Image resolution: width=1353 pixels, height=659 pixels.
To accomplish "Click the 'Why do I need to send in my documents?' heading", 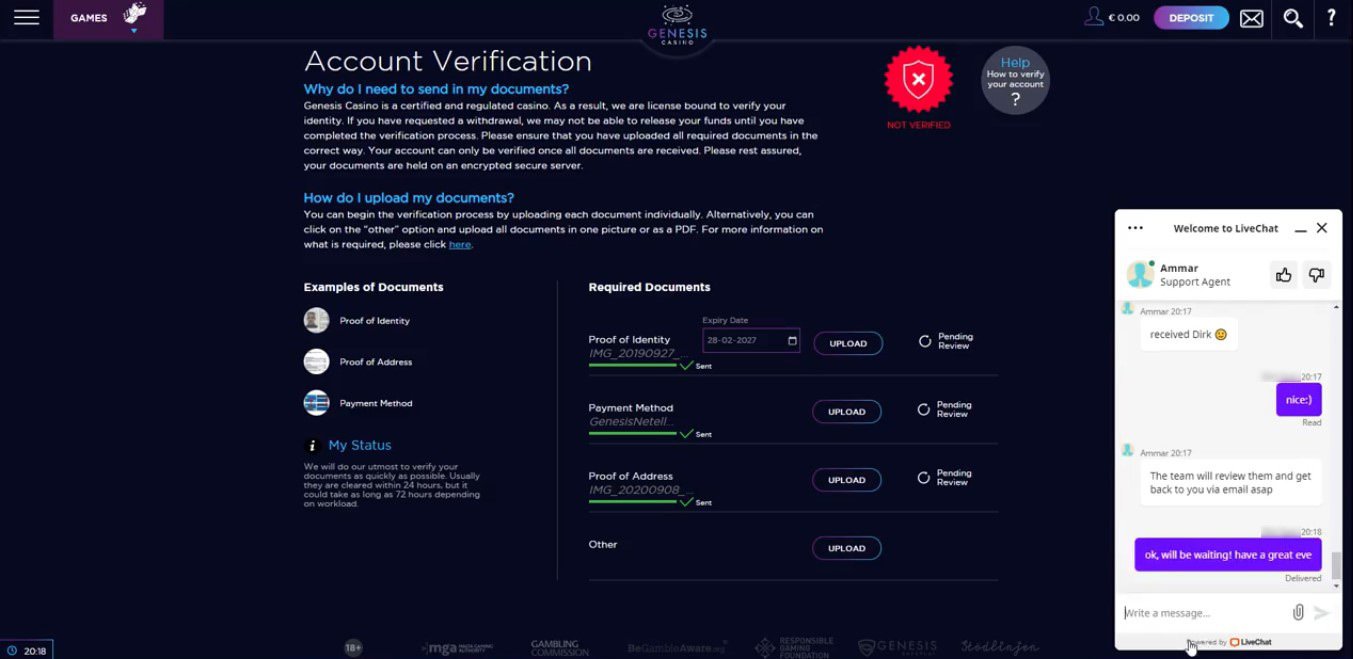I will point(436,89).
